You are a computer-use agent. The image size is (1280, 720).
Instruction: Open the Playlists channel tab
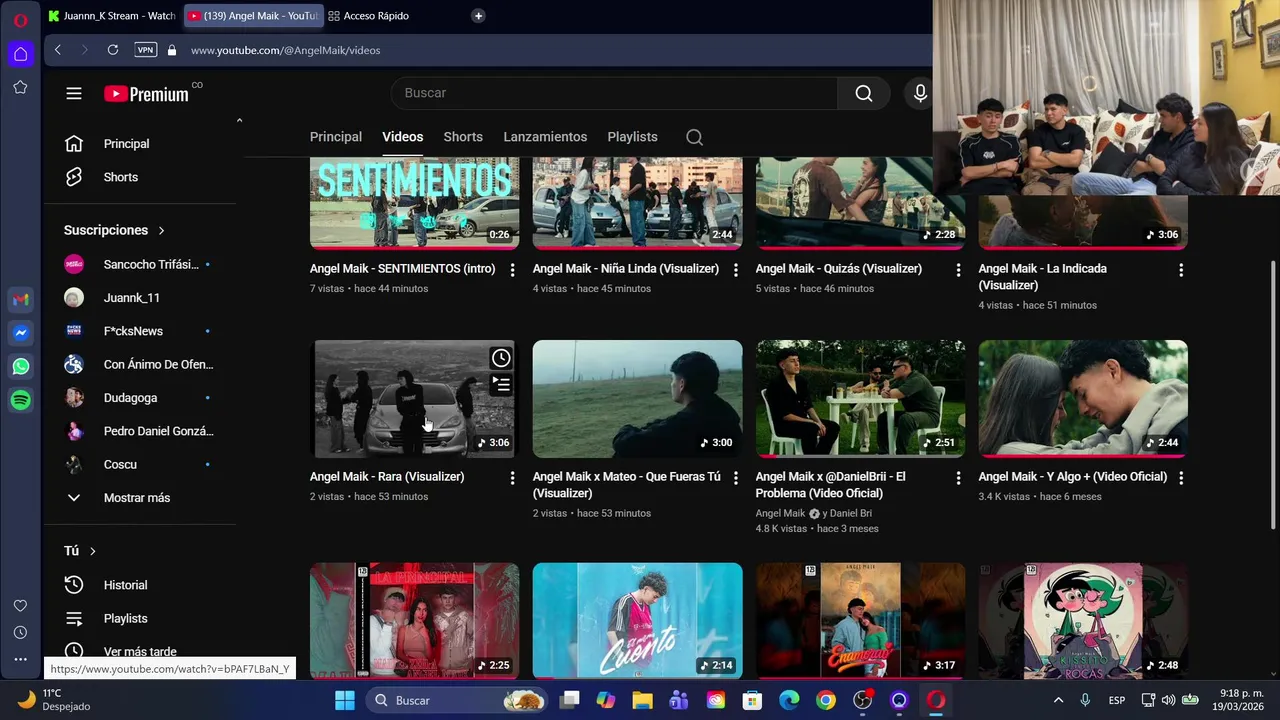click(632, 137)
